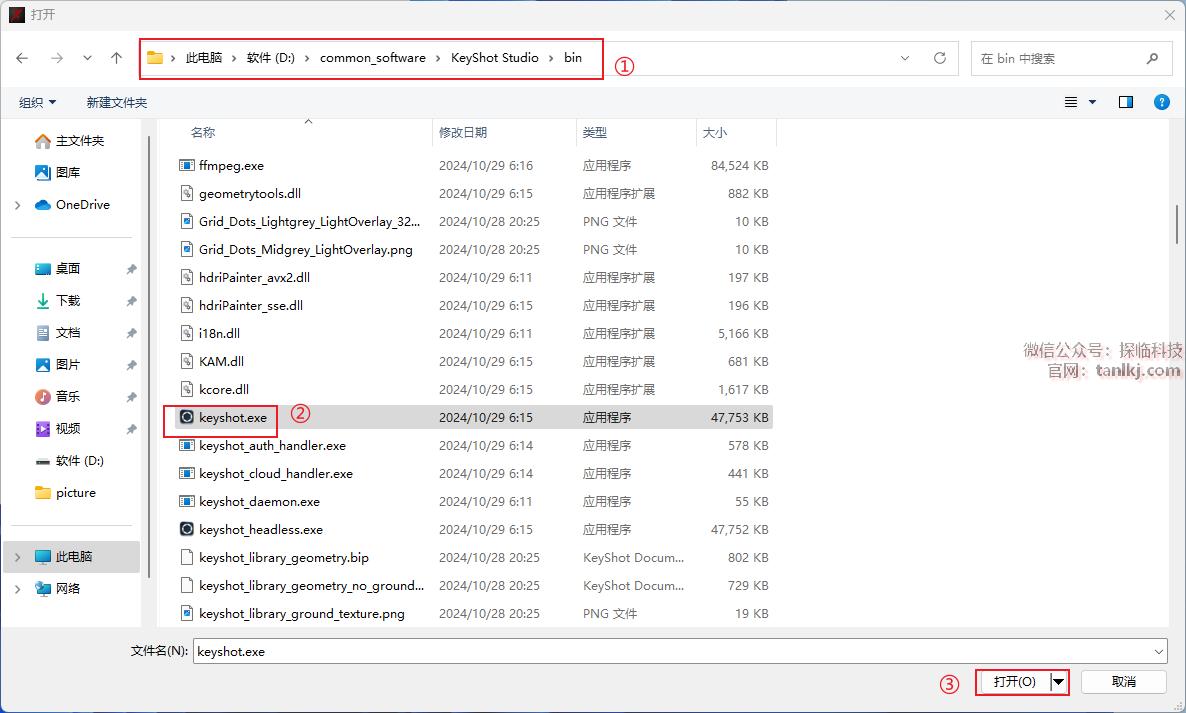Open the 组织 dropdown menu
The image size is (1186, 713).
tap(38, 102)
